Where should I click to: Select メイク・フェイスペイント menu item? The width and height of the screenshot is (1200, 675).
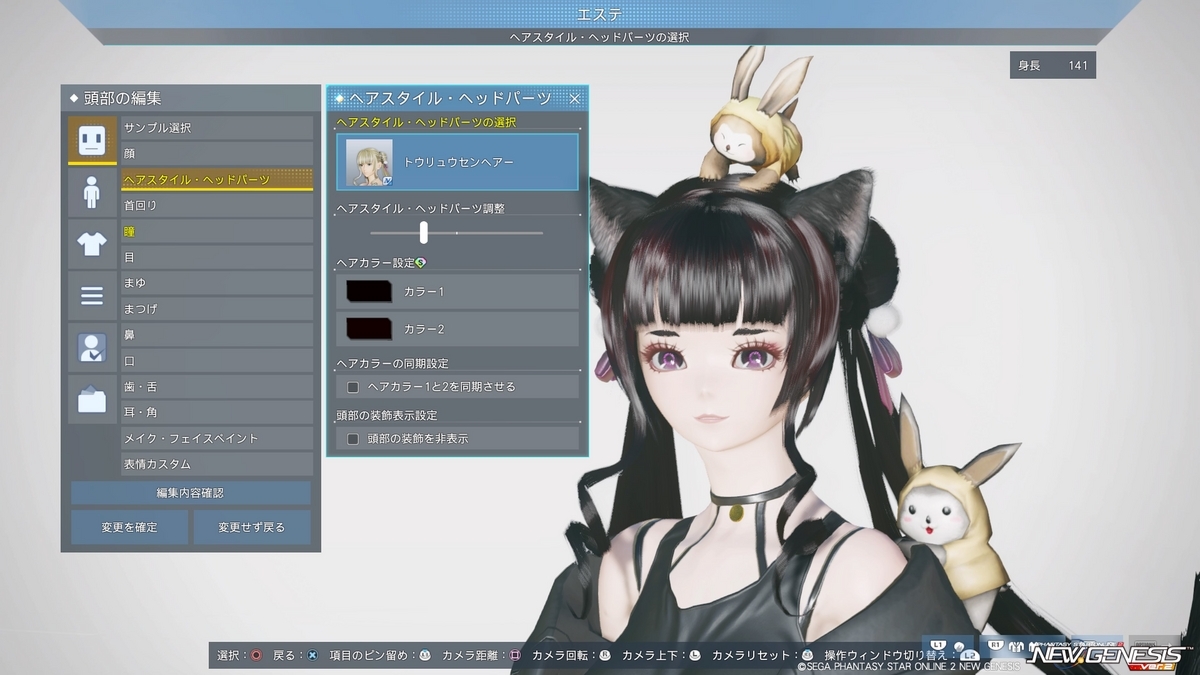pyautogui.click(x=217, y=438)
